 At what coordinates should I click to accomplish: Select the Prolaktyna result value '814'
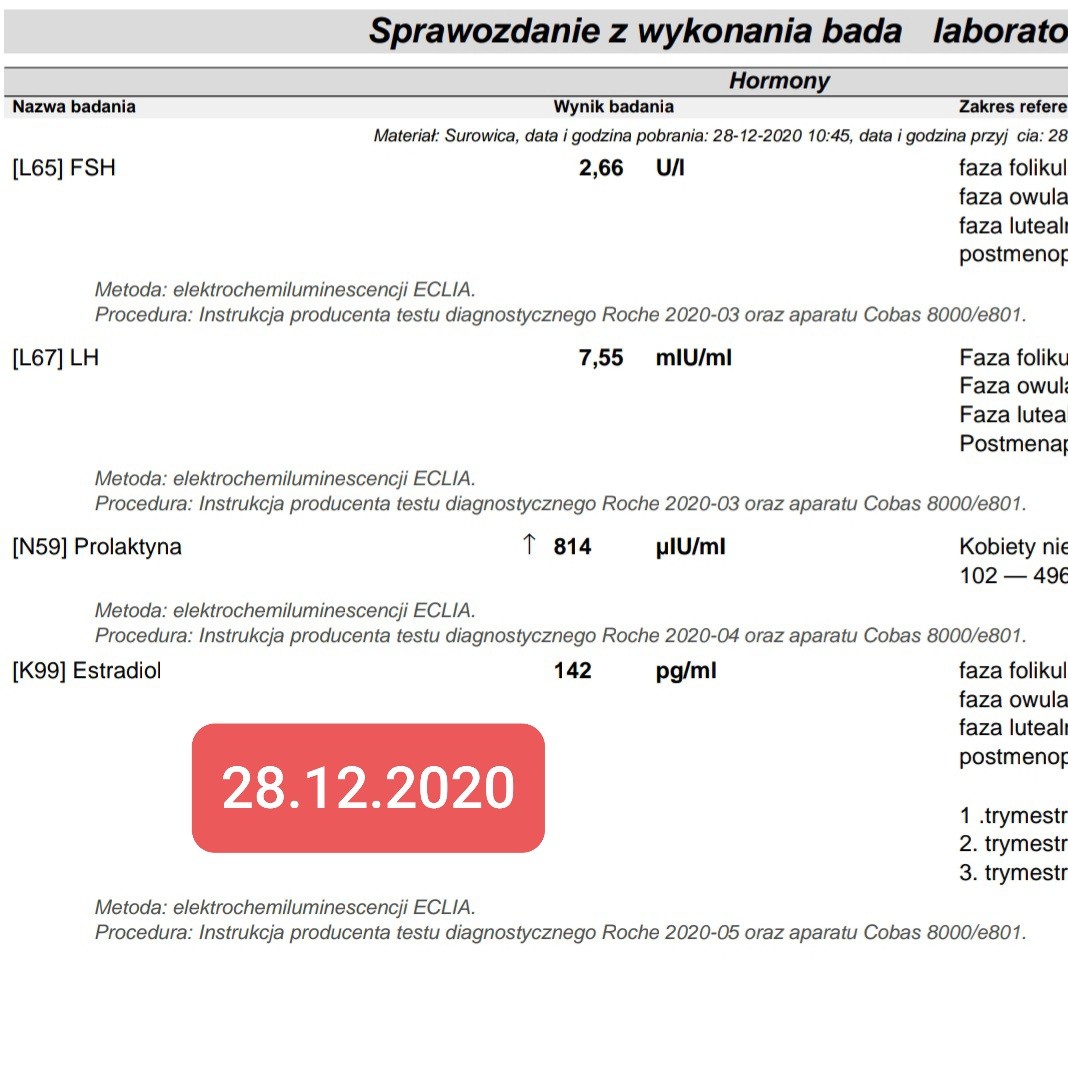(572, 547)
